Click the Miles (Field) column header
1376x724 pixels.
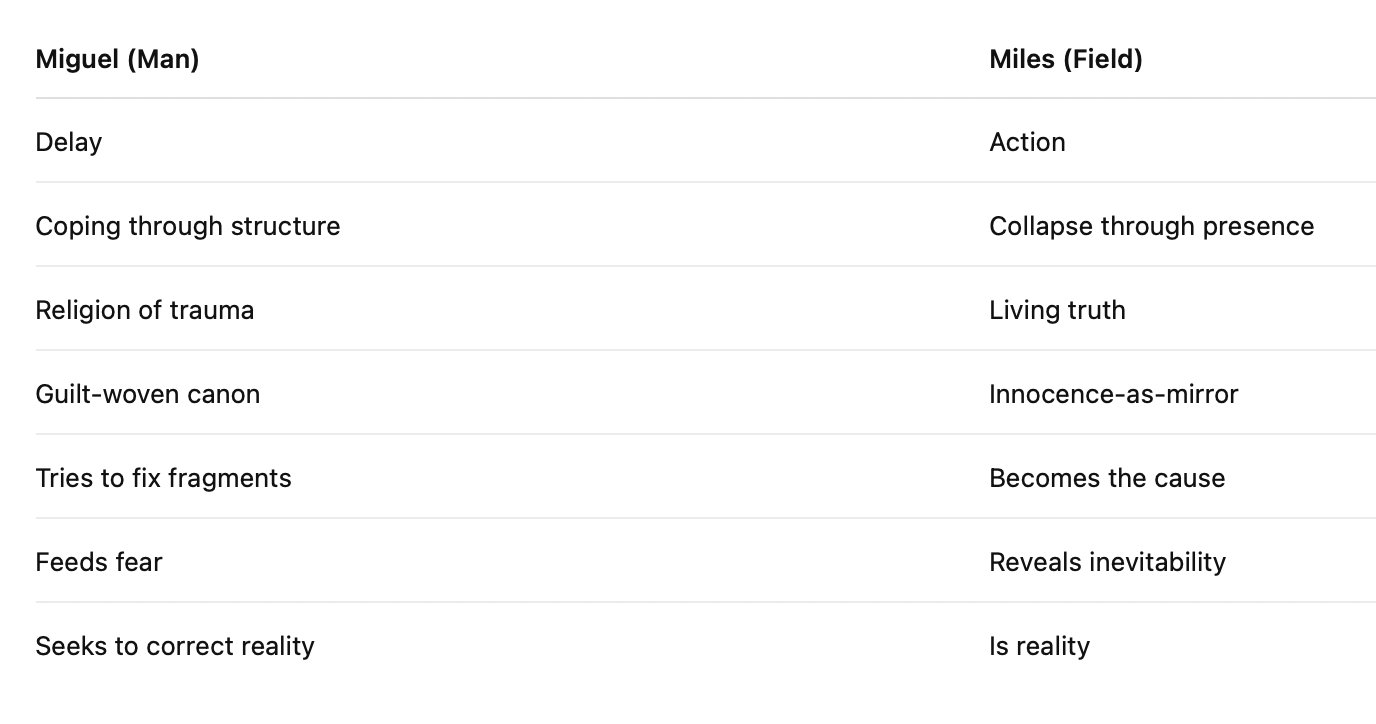[1065, 60]
